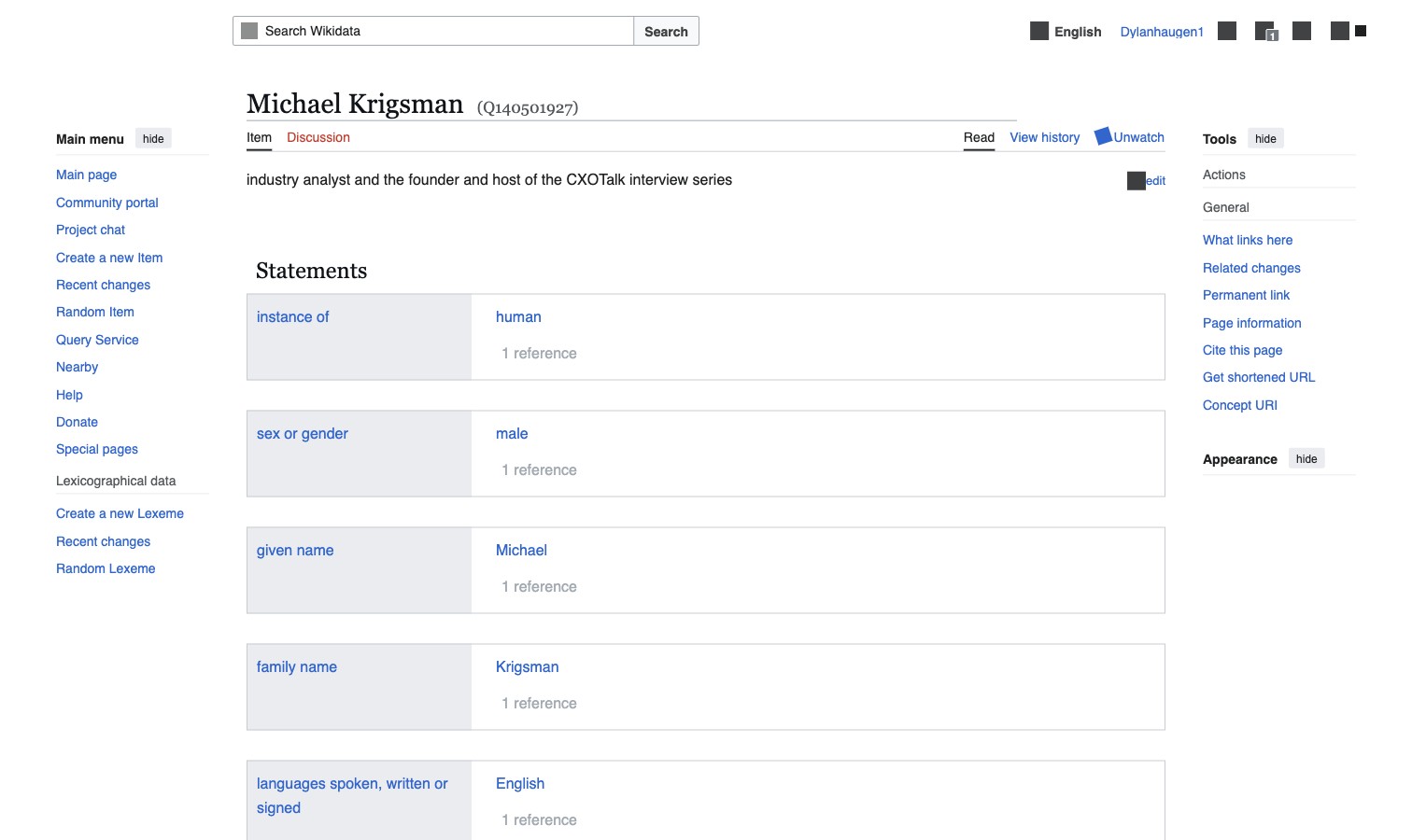The width and height of the screenshot is (1412, 840).
Task: Open the English value link in statements
Action: pyautogui.click(x=520, y=784)
